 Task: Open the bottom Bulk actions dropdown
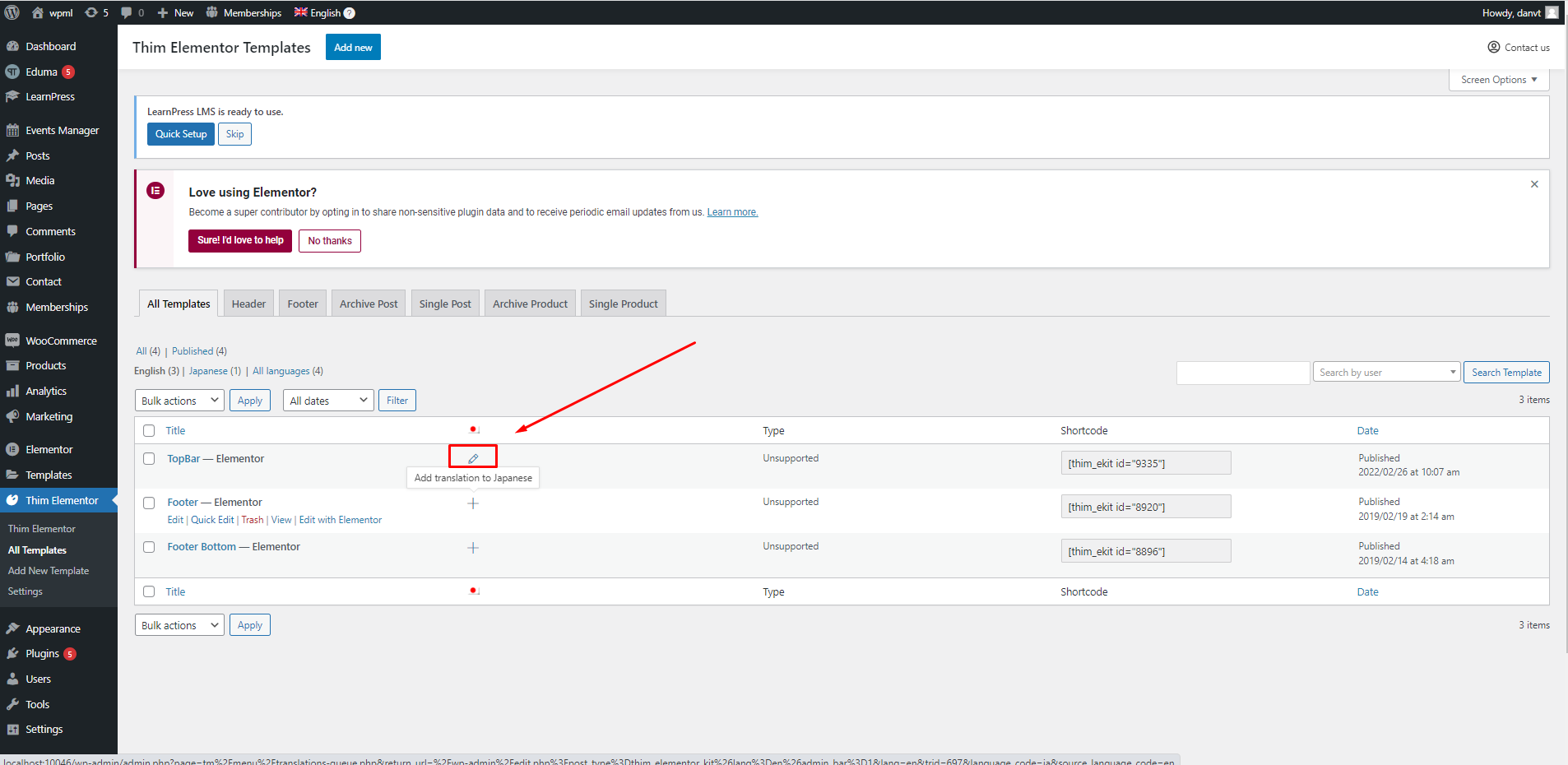(x=179, y=625)
